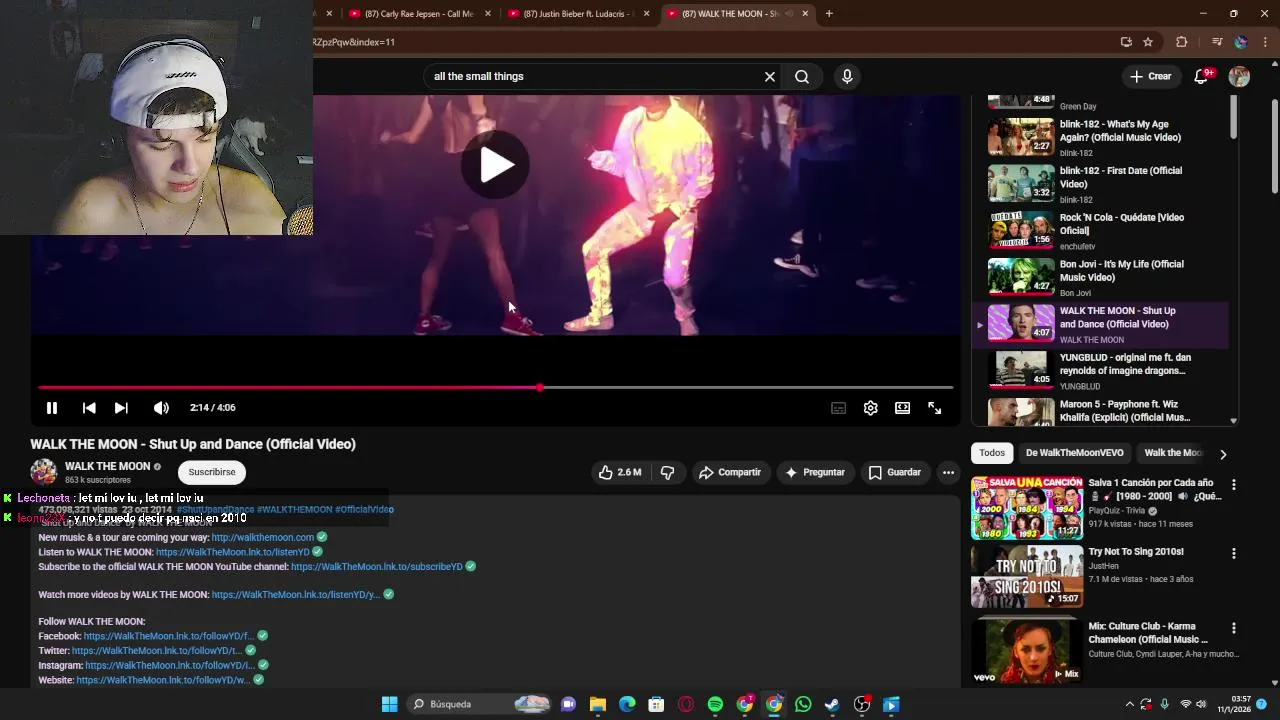Skip to next video in playlist
The height and width of the screenshot is (720, 1280).
(x=121, y=408)
